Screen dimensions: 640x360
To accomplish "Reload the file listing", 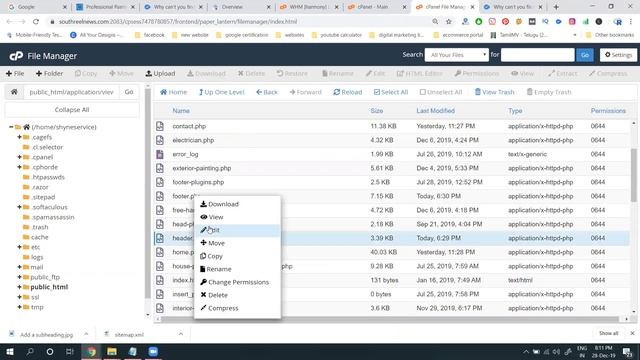I will coord(348,92).
